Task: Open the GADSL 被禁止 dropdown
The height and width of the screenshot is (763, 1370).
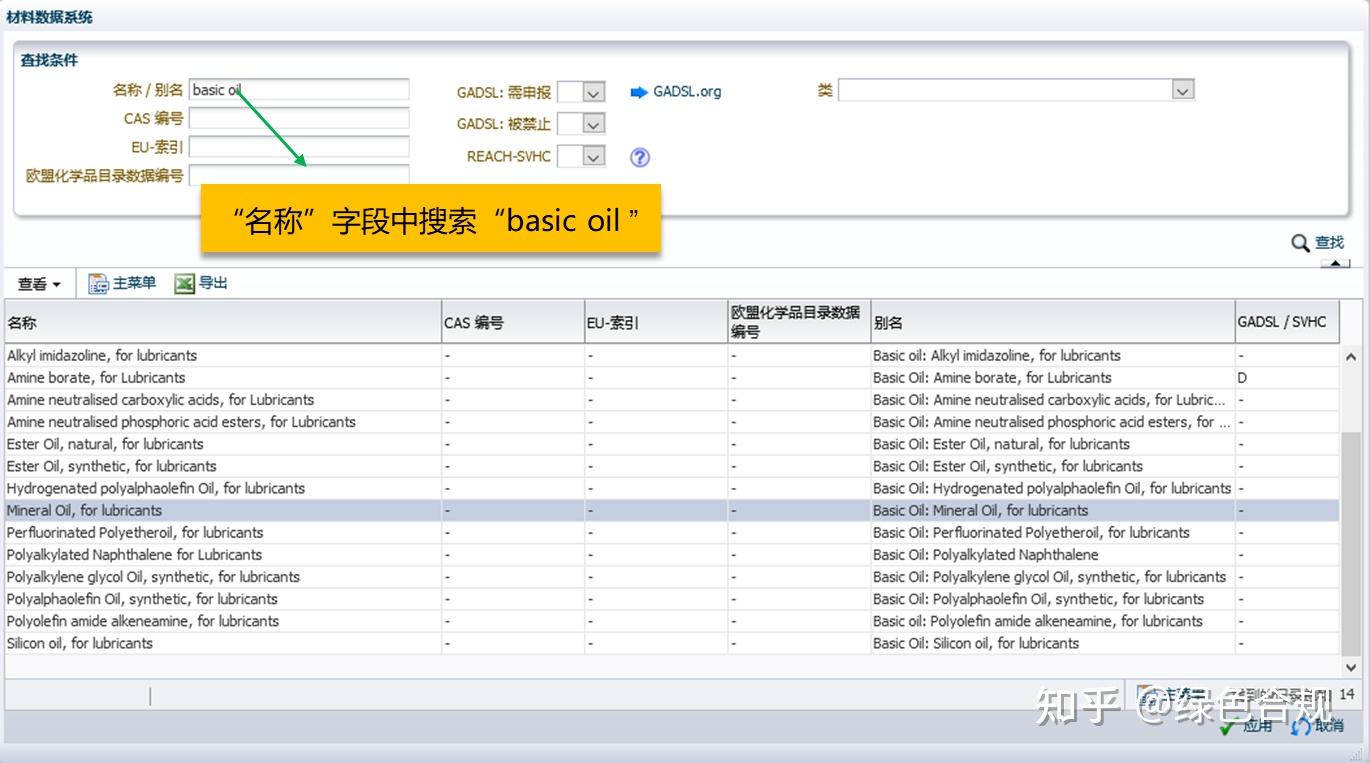Action: click(594, 123)
